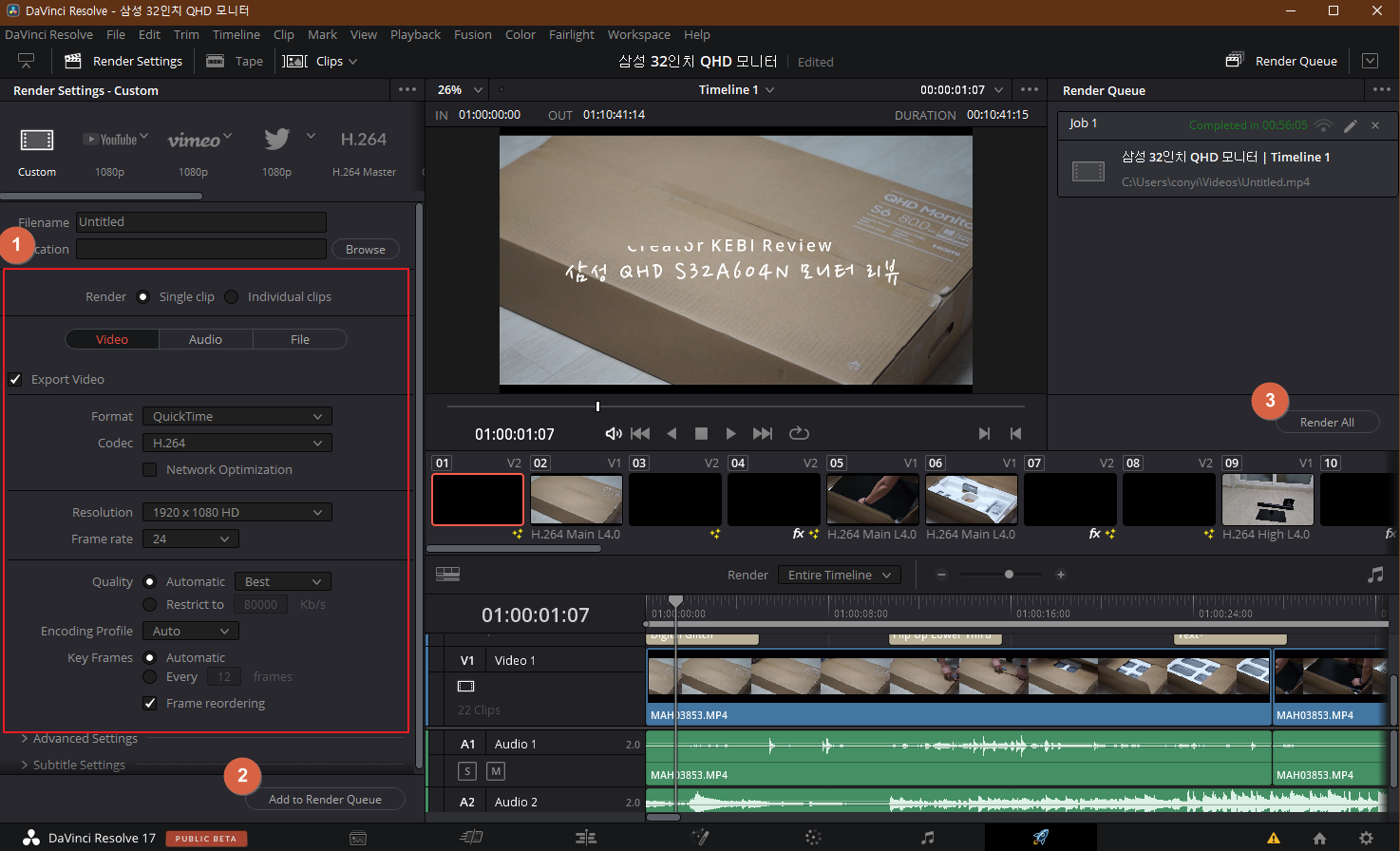
Task: Enable Network Optimization checkbox
Action: tap(149, 469)
